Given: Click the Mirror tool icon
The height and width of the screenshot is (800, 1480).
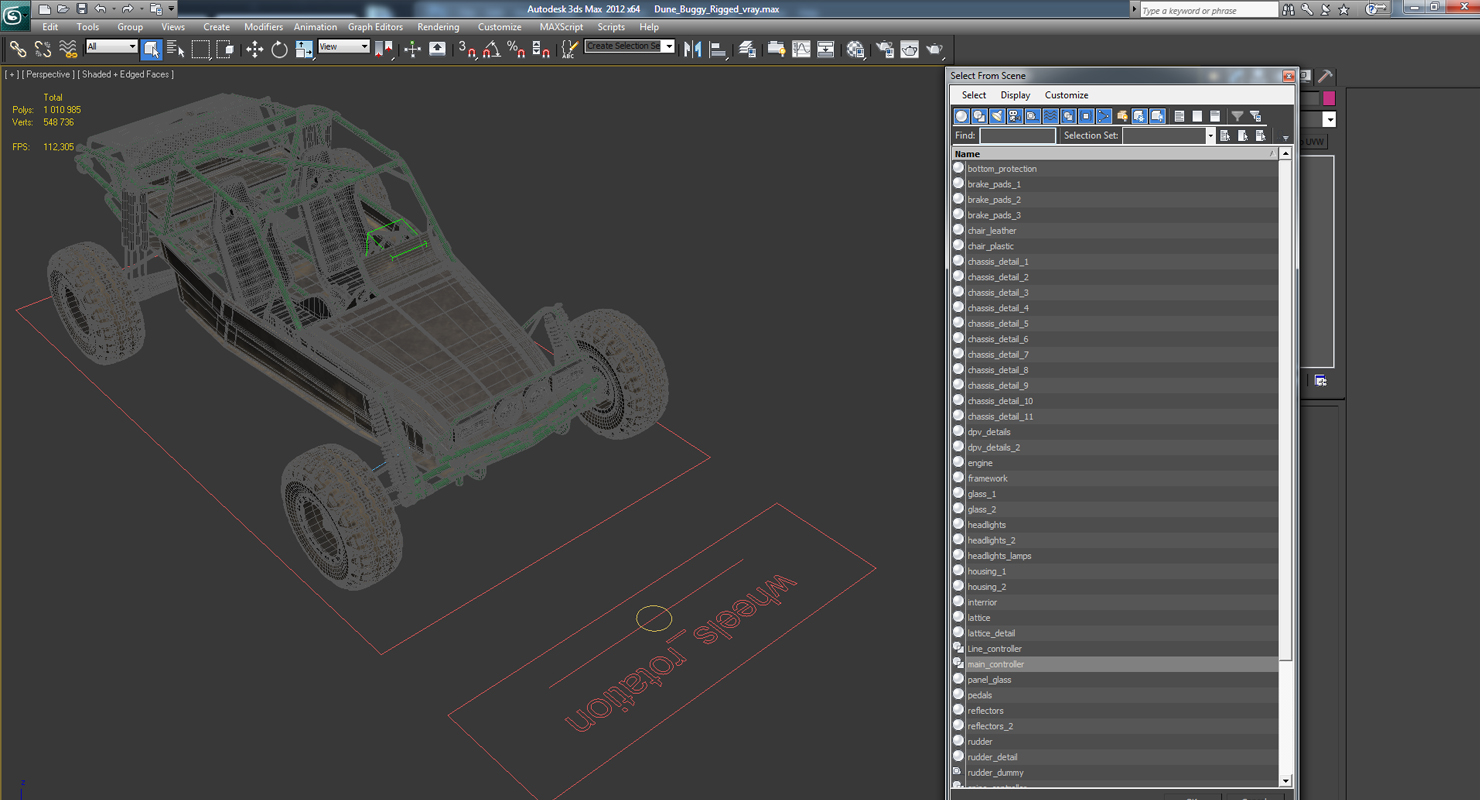Looking at the screenshot, I should click(693, 49).
